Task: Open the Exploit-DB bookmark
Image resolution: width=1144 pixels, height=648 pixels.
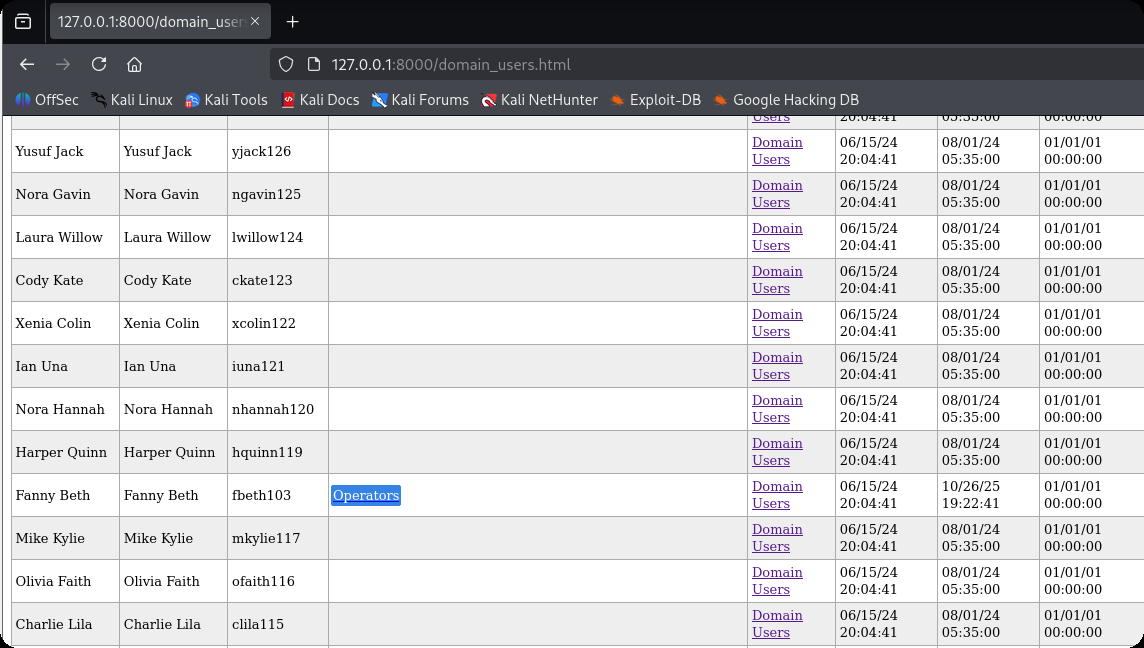Action: click(x=655, y=100)
